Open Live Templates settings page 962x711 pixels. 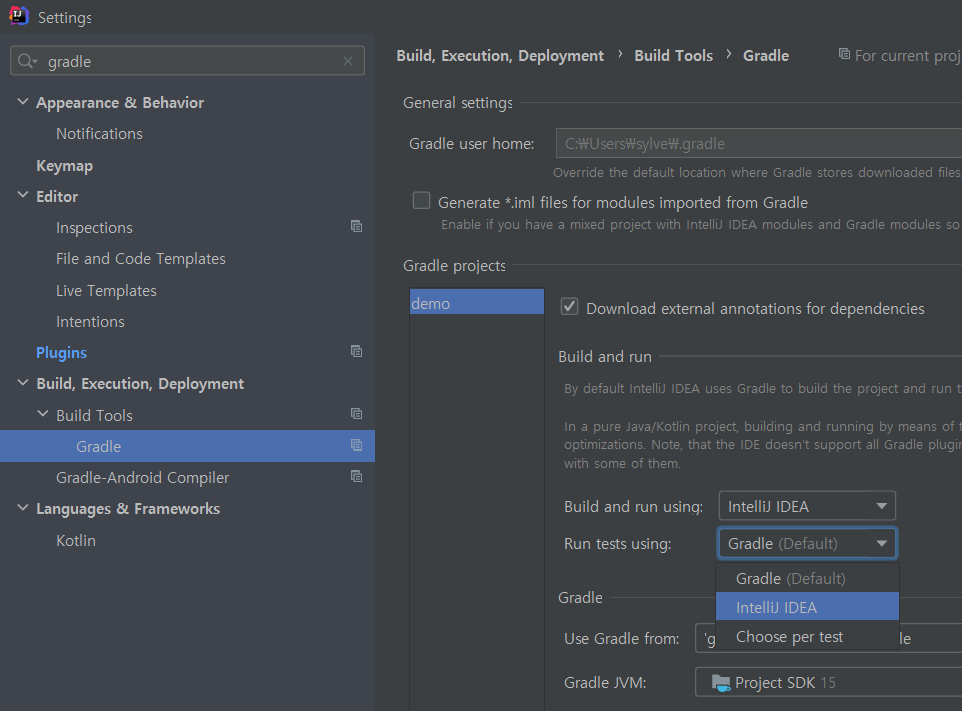(106, 290)
